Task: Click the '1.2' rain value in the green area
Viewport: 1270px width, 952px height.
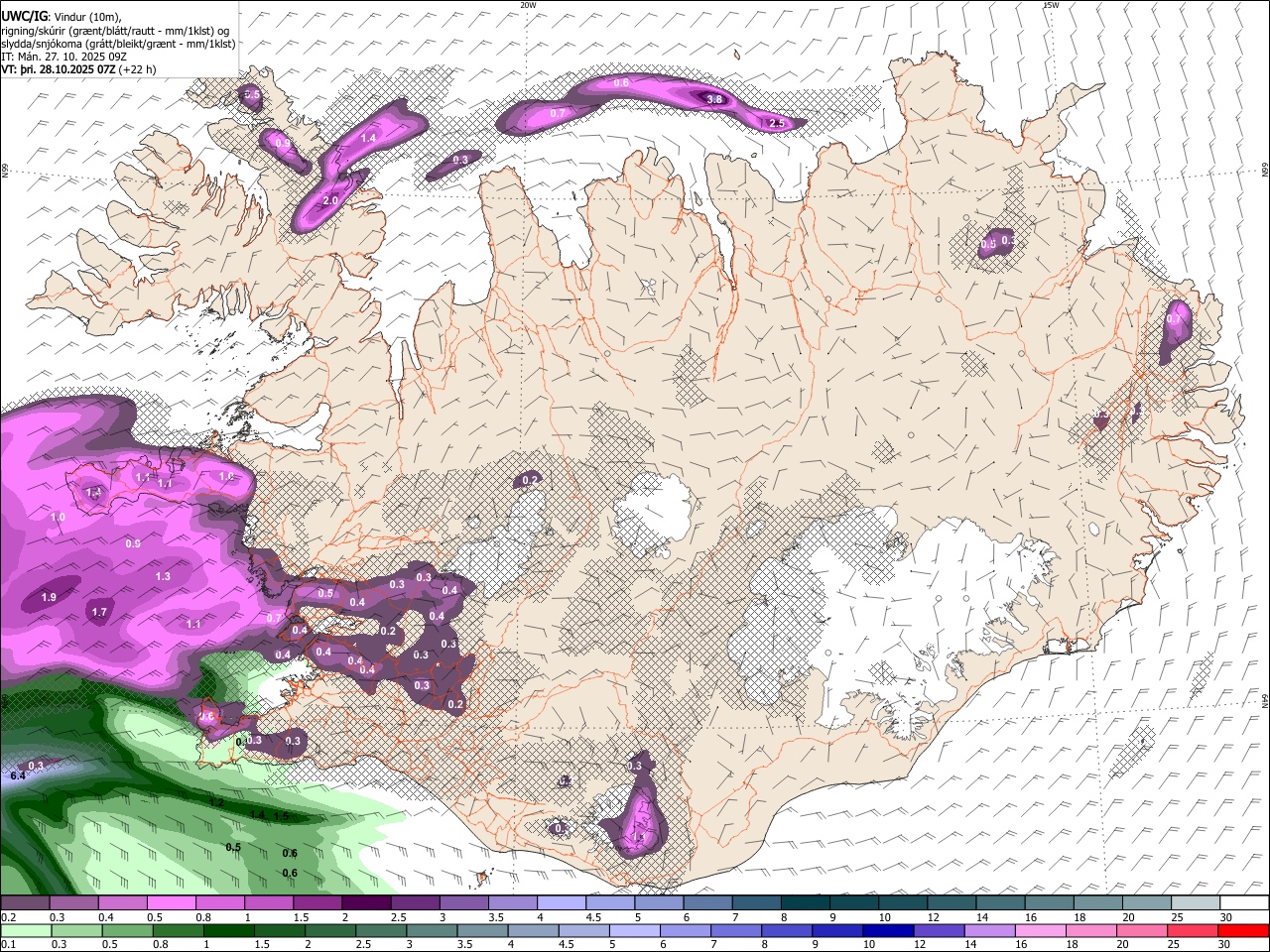Action: pos(216,801)
